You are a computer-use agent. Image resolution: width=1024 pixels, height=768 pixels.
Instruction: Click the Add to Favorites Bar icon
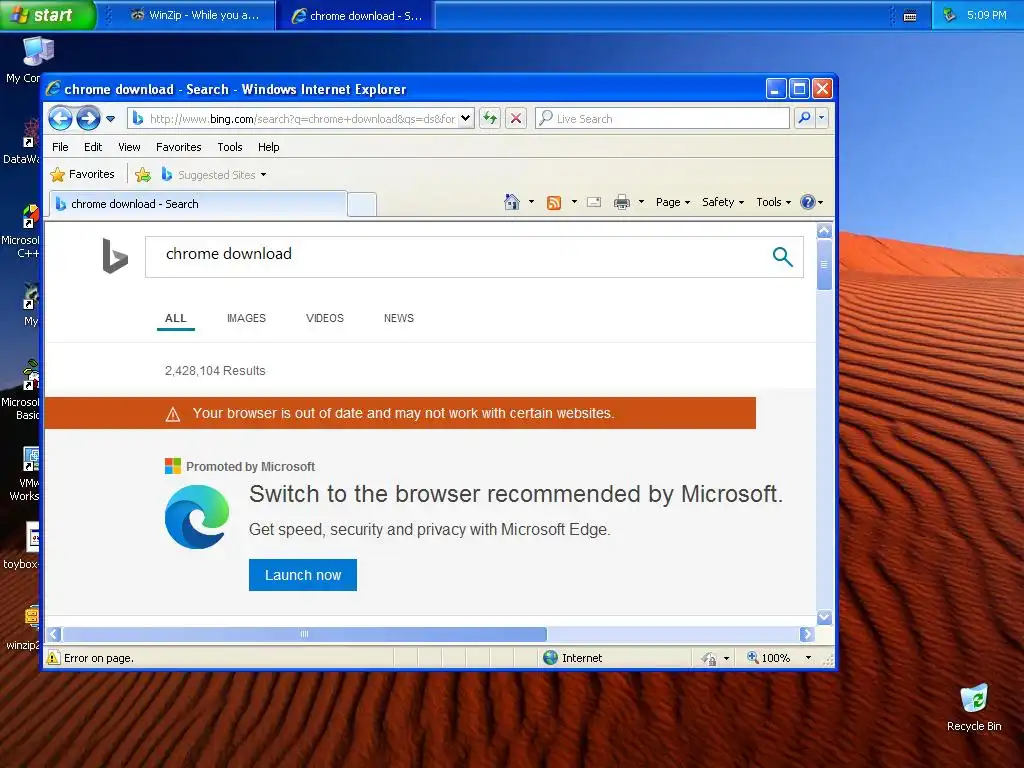pos(142,174)
